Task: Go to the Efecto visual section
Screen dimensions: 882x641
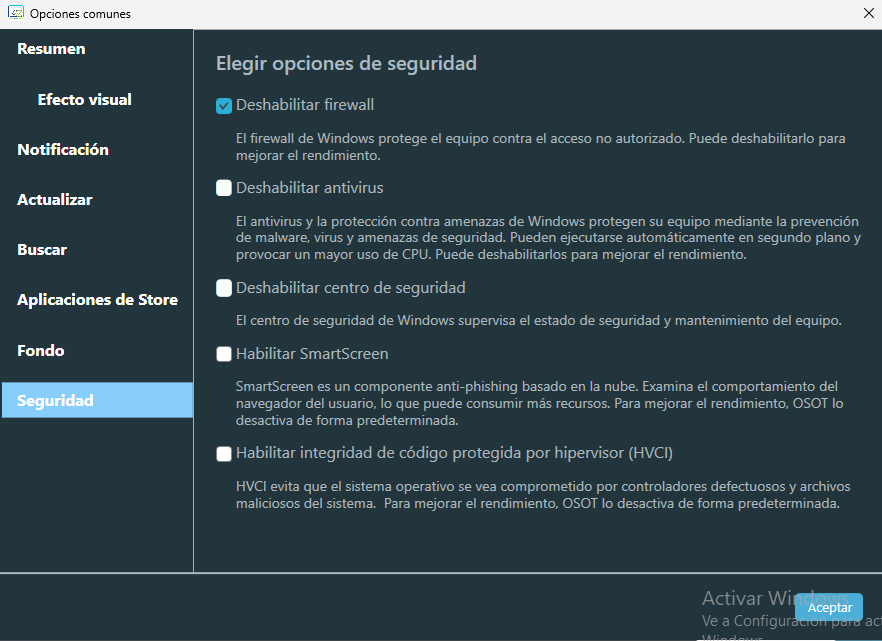Action: point(84,100)
